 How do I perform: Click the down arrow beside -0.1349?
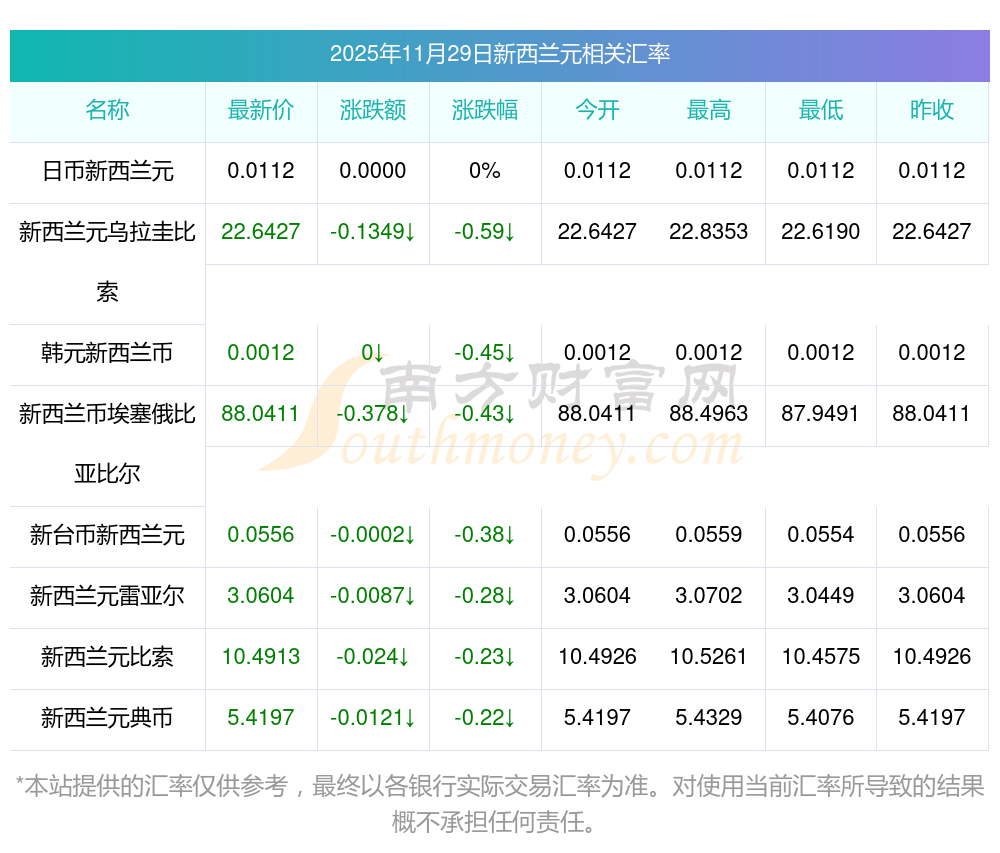point(410,232)
